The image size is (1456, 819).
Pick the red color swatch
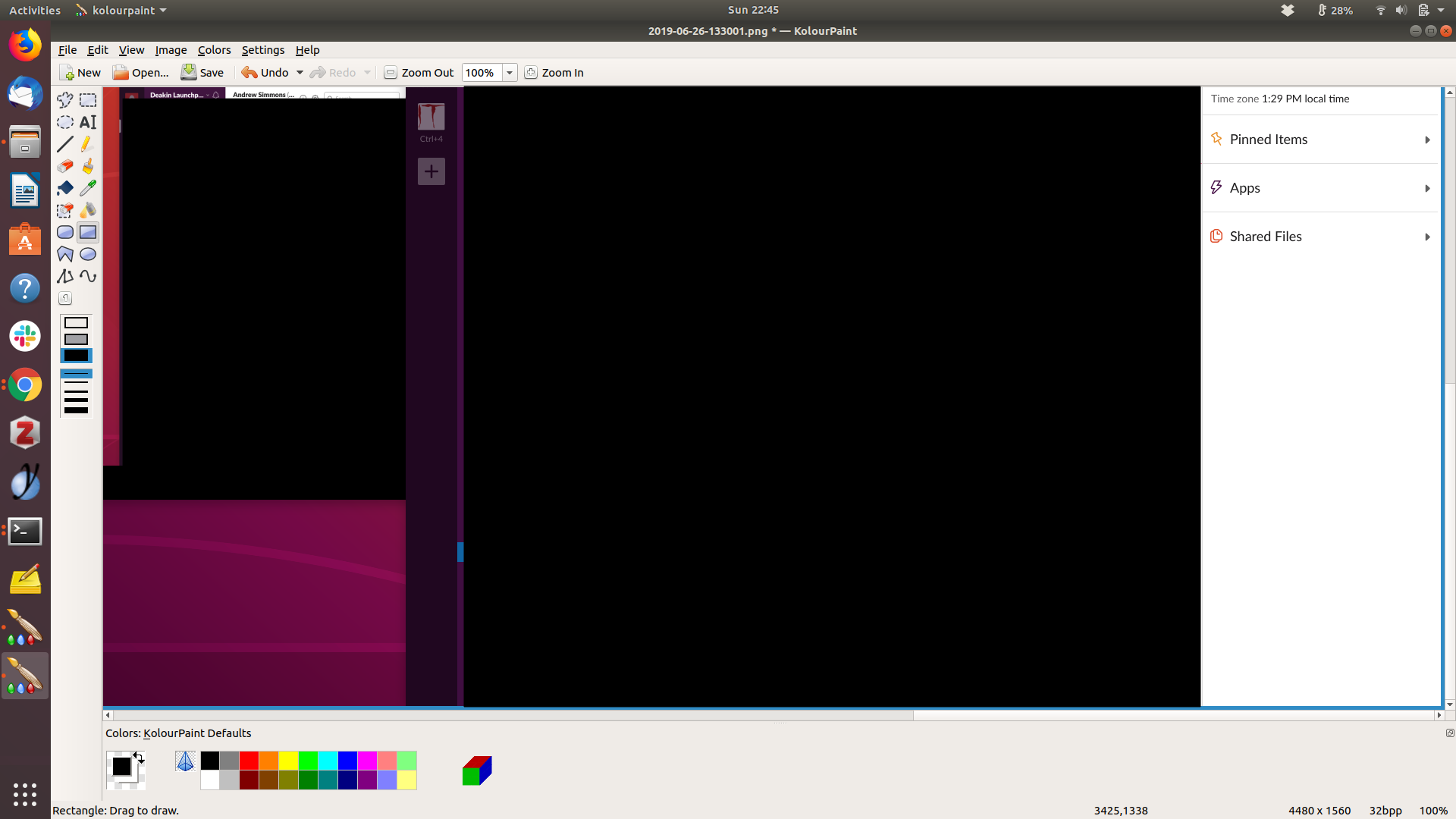click(x=249, y=761)
